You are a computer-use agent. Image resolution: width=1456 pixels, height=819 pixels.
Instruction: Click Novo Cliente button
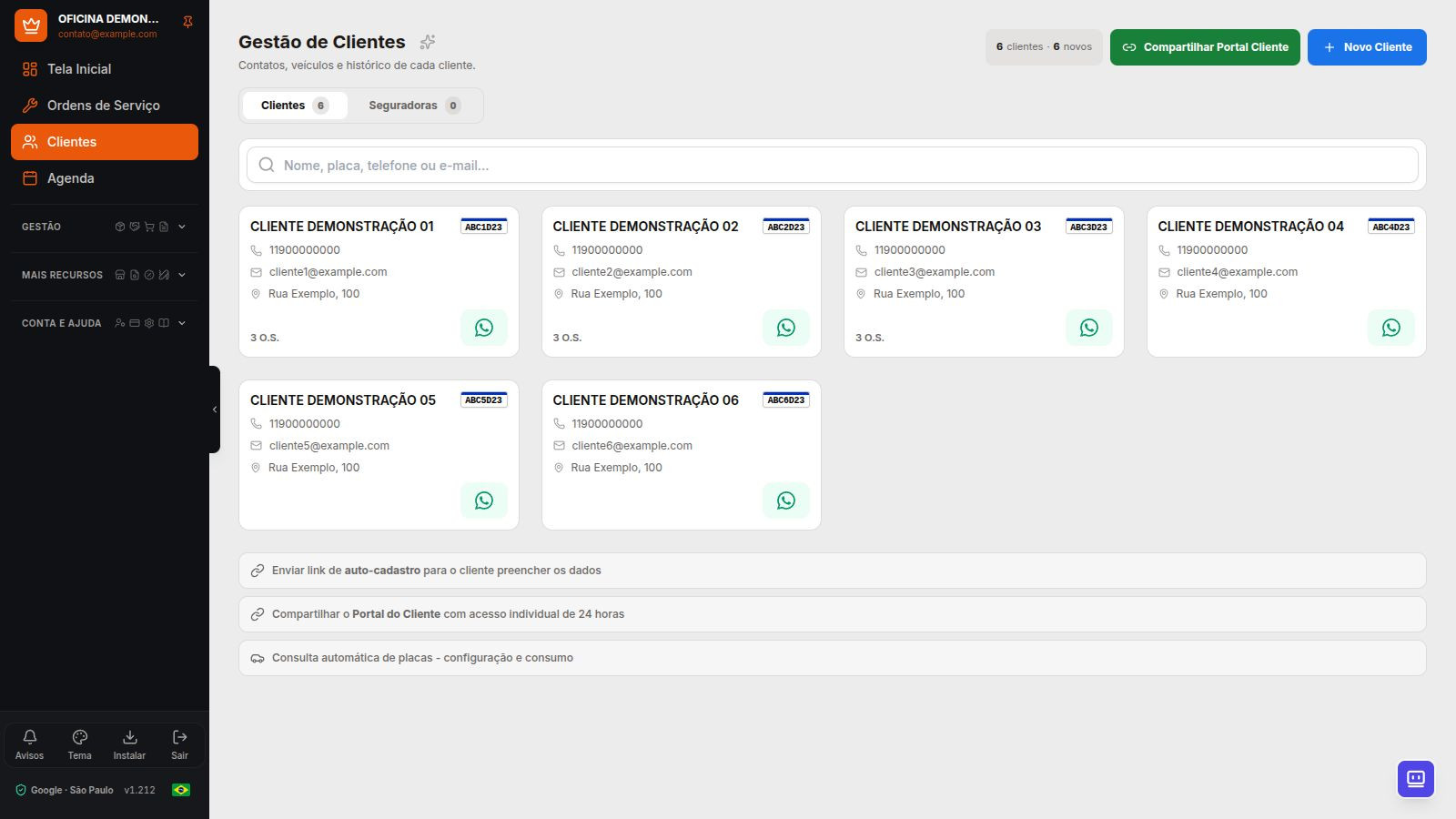(x=1367, y=47)
